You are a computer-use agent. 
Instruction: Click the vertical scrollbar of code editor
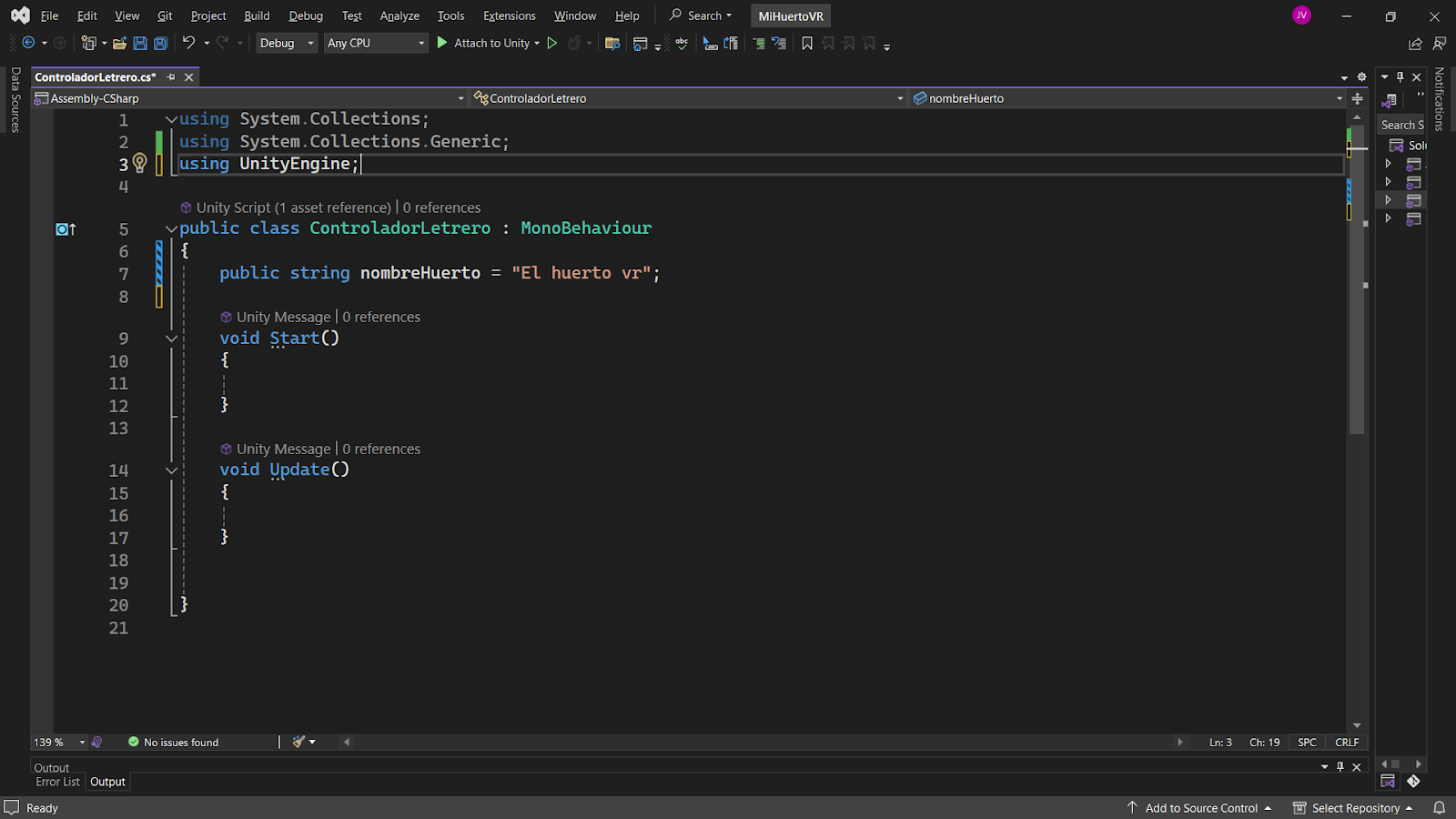[1356, 364]
